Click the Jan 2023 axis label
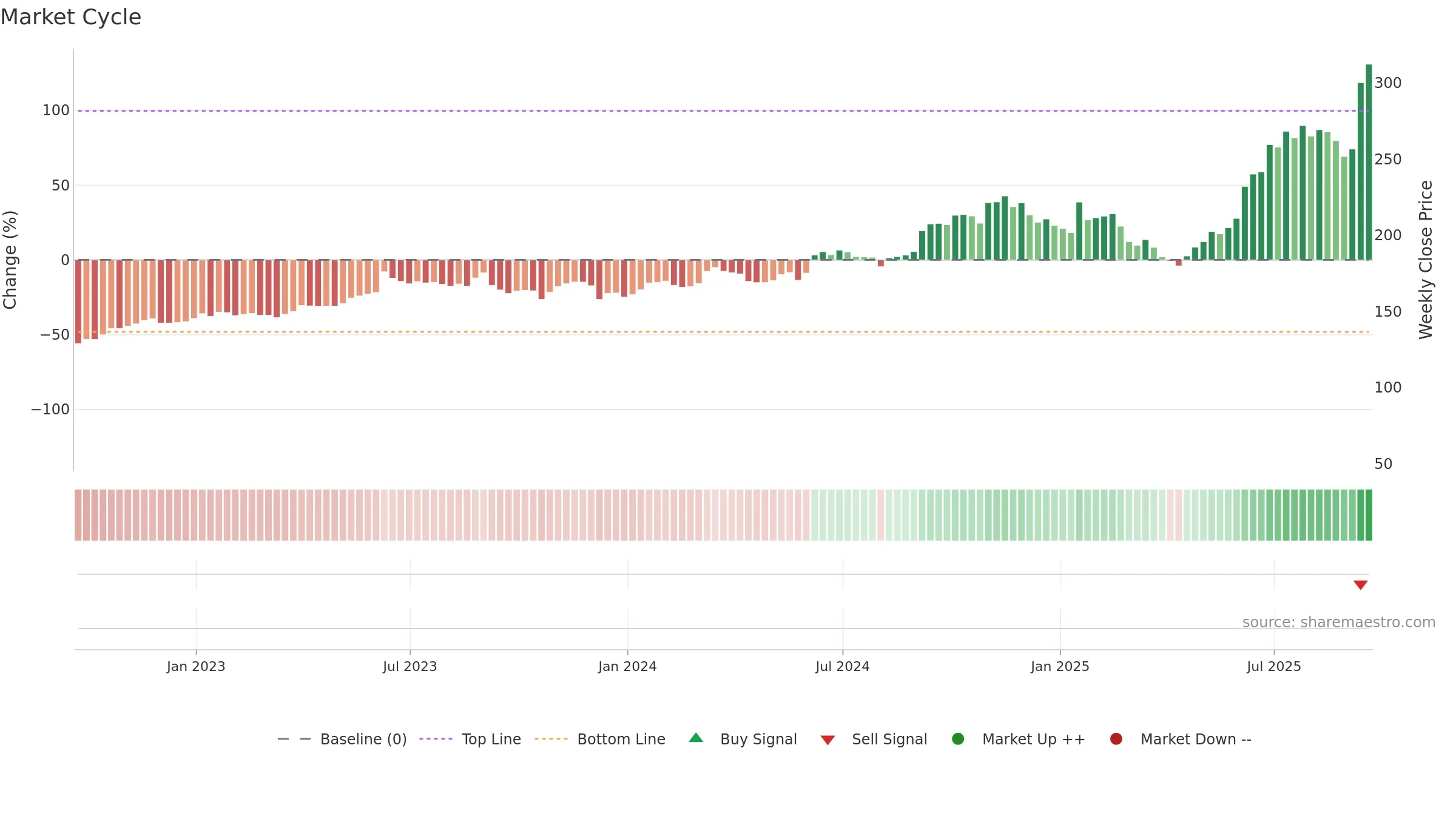Image resolution: width=1456 pixels, height=819 pixels. pos(196,666)
